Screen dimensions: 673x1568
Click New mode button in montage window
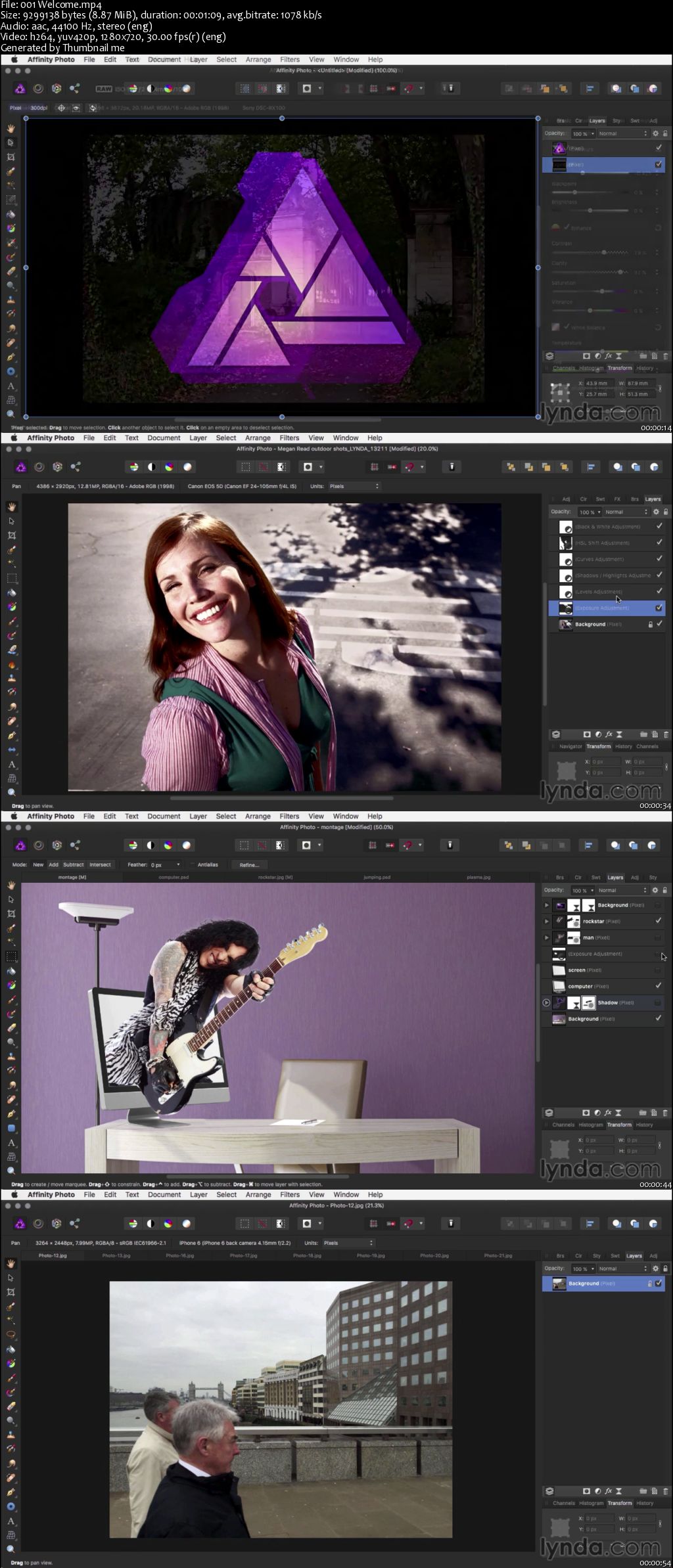[x=38, y=864]
